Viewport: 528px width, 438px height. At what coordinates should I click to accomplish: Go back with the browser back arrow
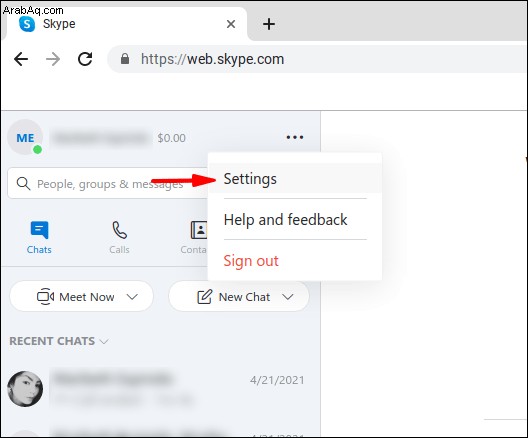tap(21, 59)
